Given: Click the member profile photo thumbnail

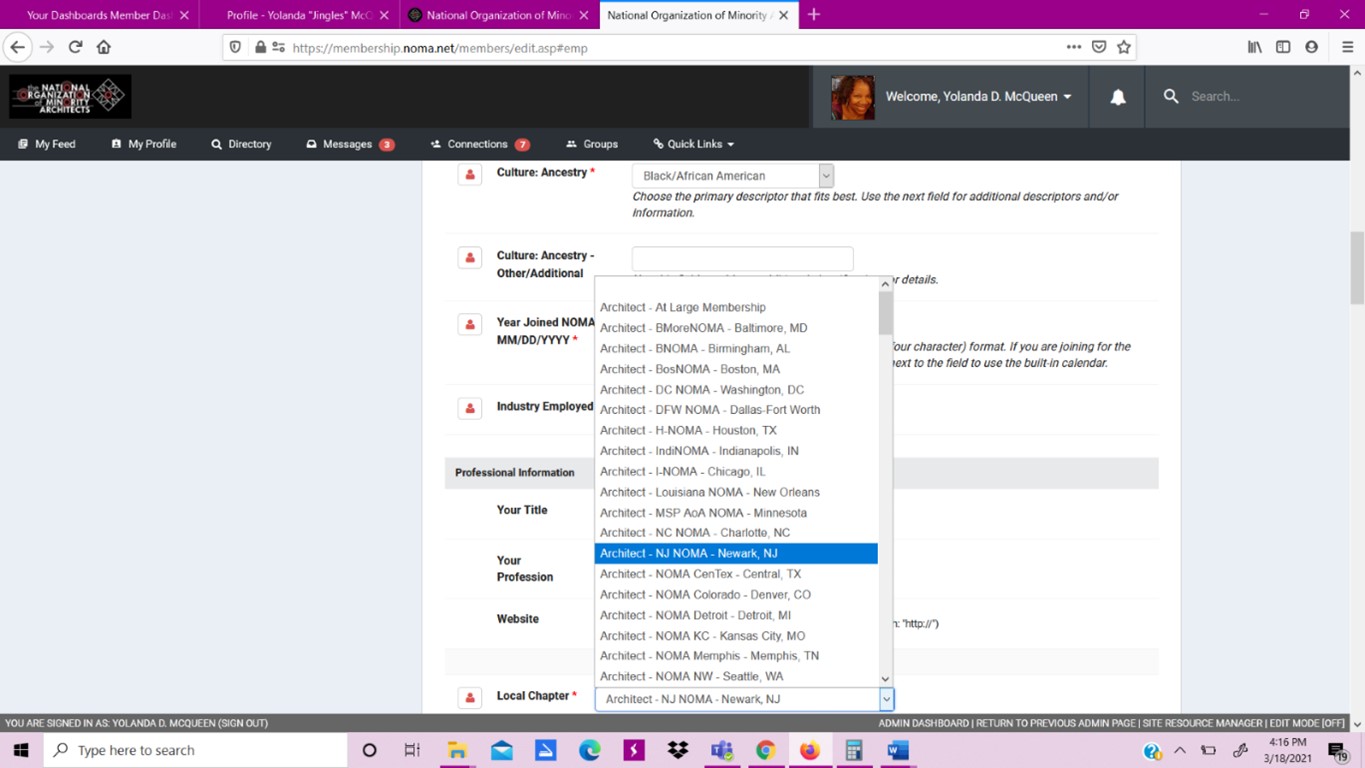Looking at the screenshot, I should click(x=853, y=97).
